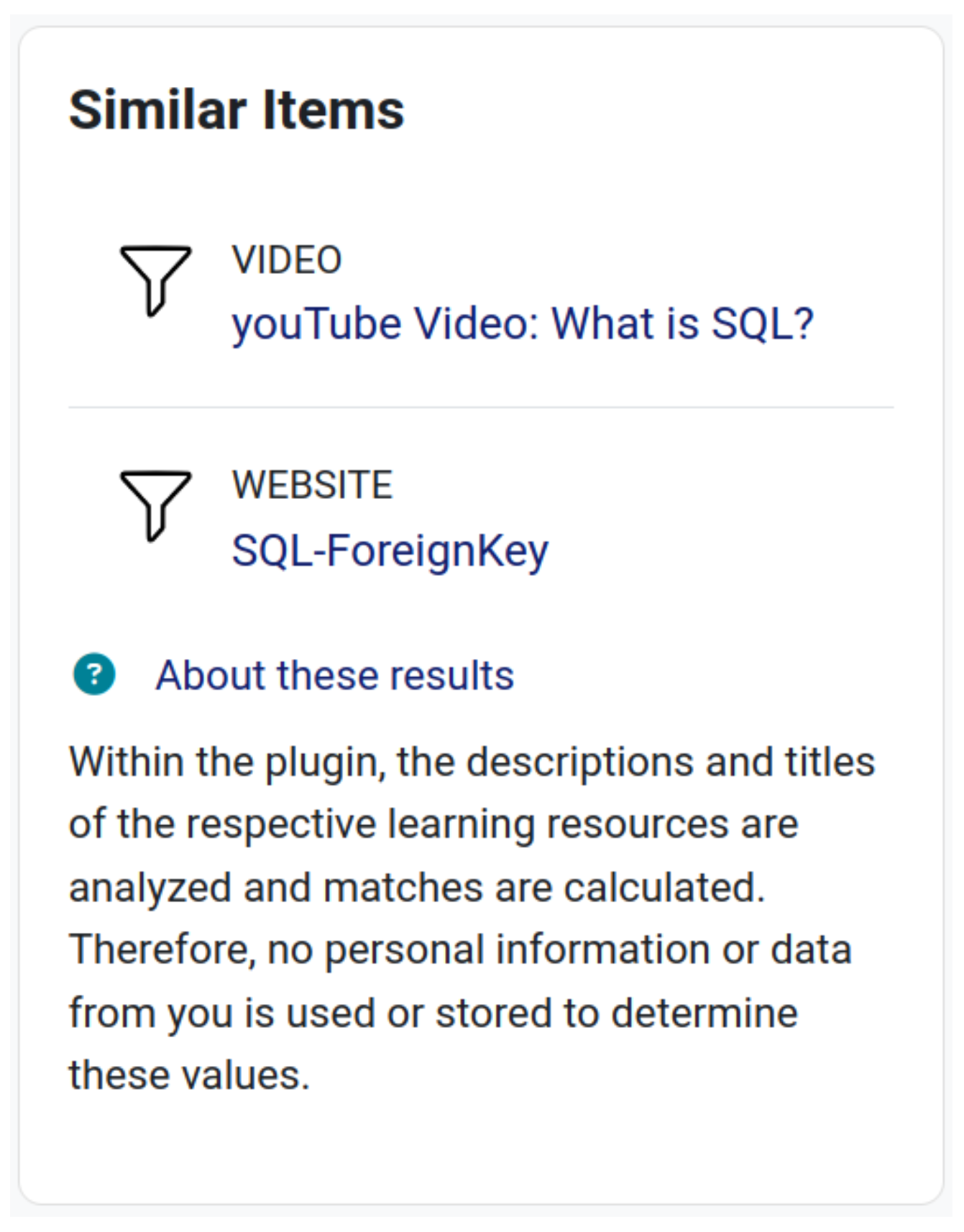Image resolution: width=964 pixels, height=1232 pixels.
Task: Click the final text "these values."
Action: pyautogui.click(x=189, y=1075)
